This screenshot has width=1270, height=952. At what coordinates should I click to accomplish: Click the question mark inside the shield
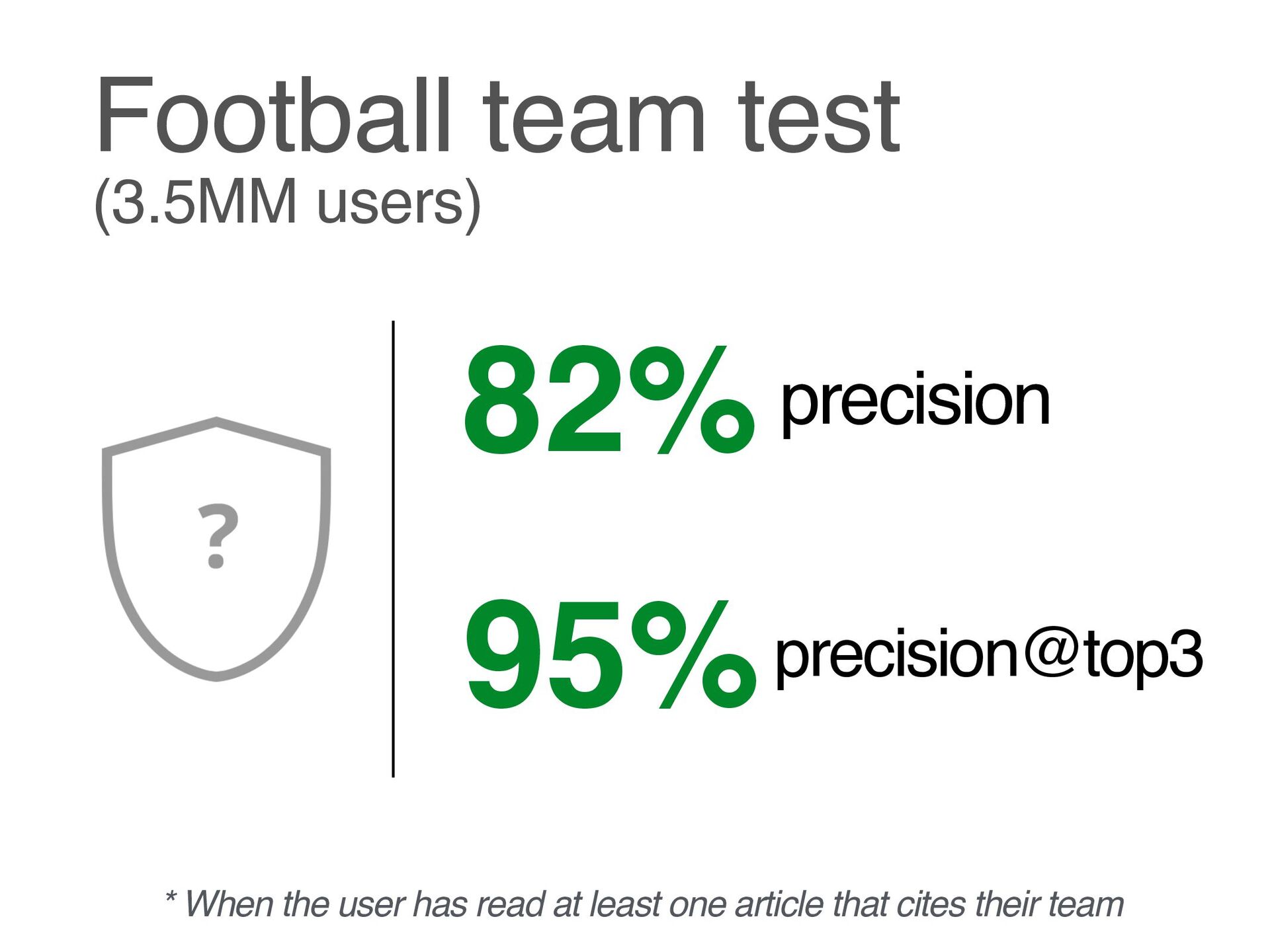click(x=218, y=536)
